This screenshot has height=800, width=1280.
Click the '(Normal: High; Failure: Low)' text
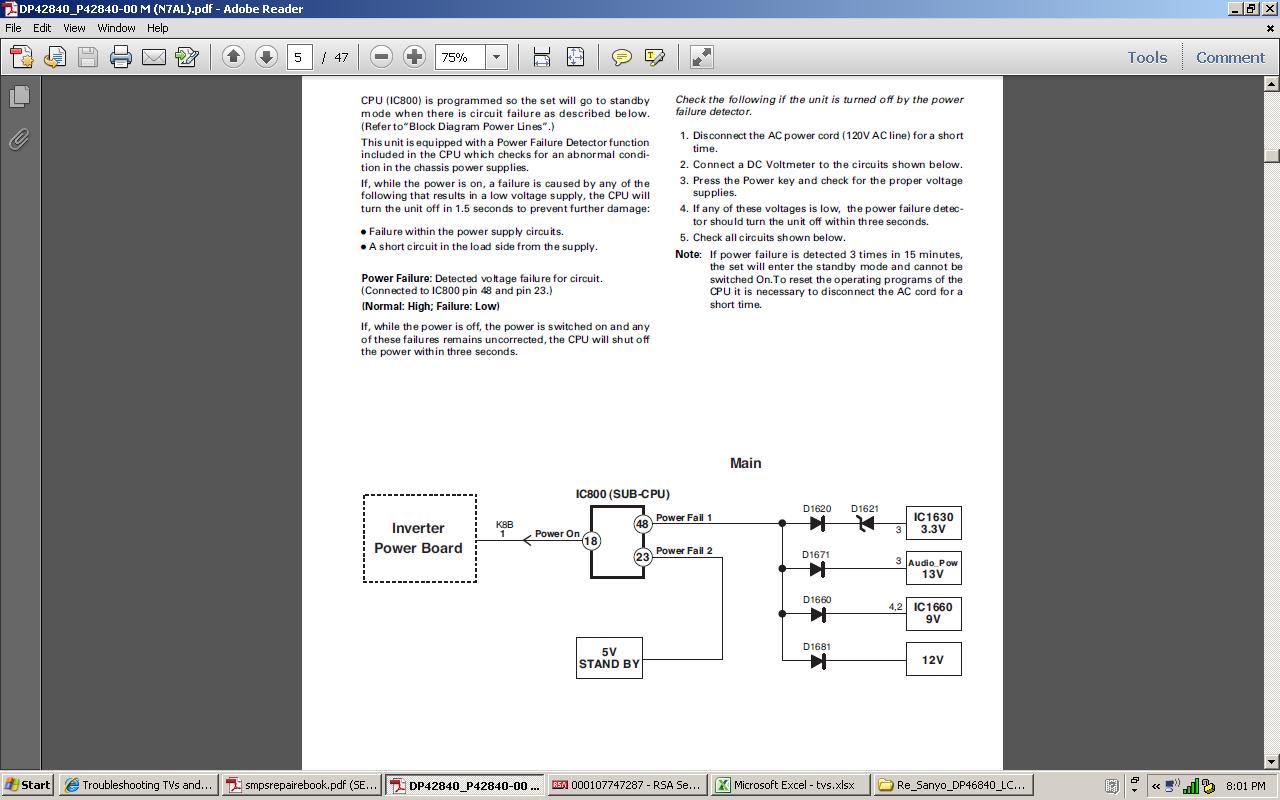[430, 307]
